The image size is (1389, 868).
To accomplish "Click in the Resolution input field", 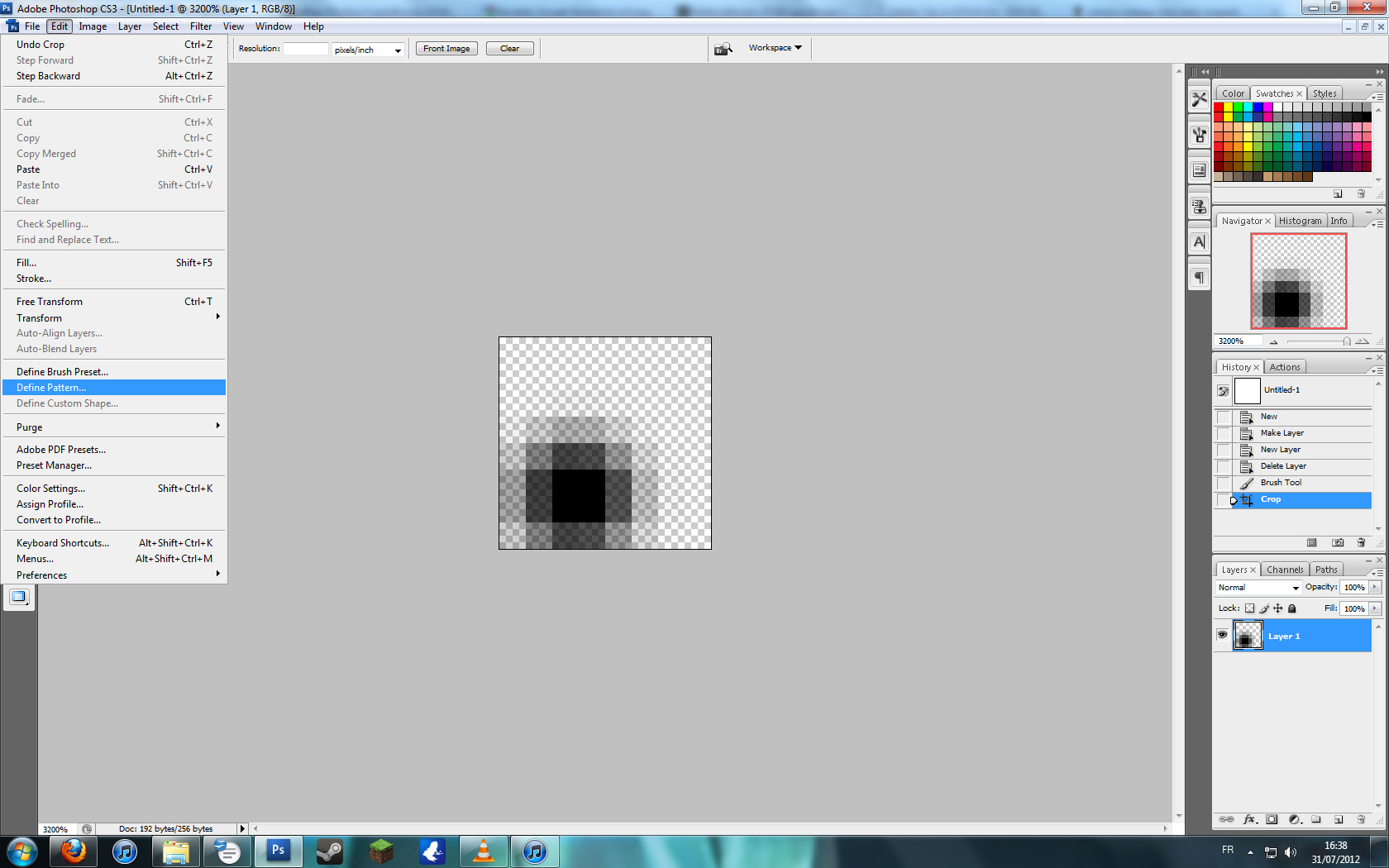I will coord(306,49).
